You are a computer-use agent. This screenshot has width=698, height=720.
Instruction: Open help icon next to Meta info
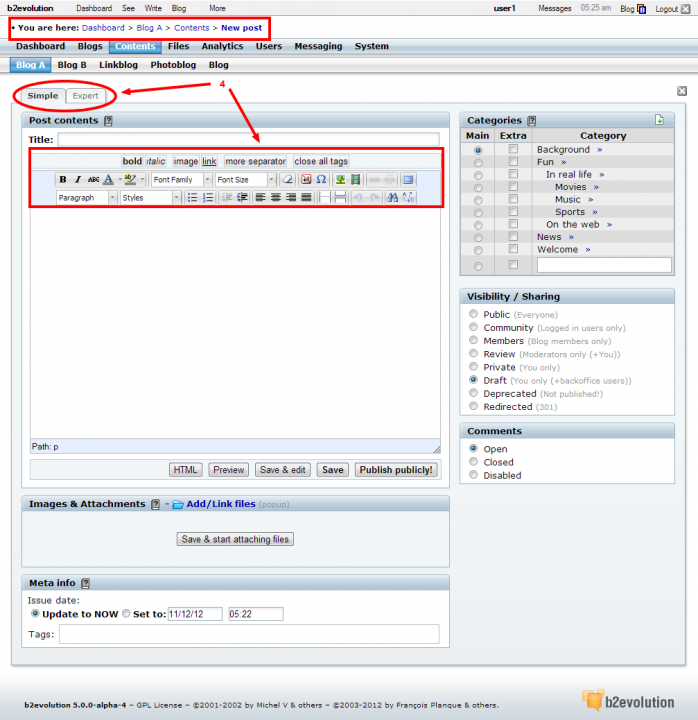tap(85, 583)
